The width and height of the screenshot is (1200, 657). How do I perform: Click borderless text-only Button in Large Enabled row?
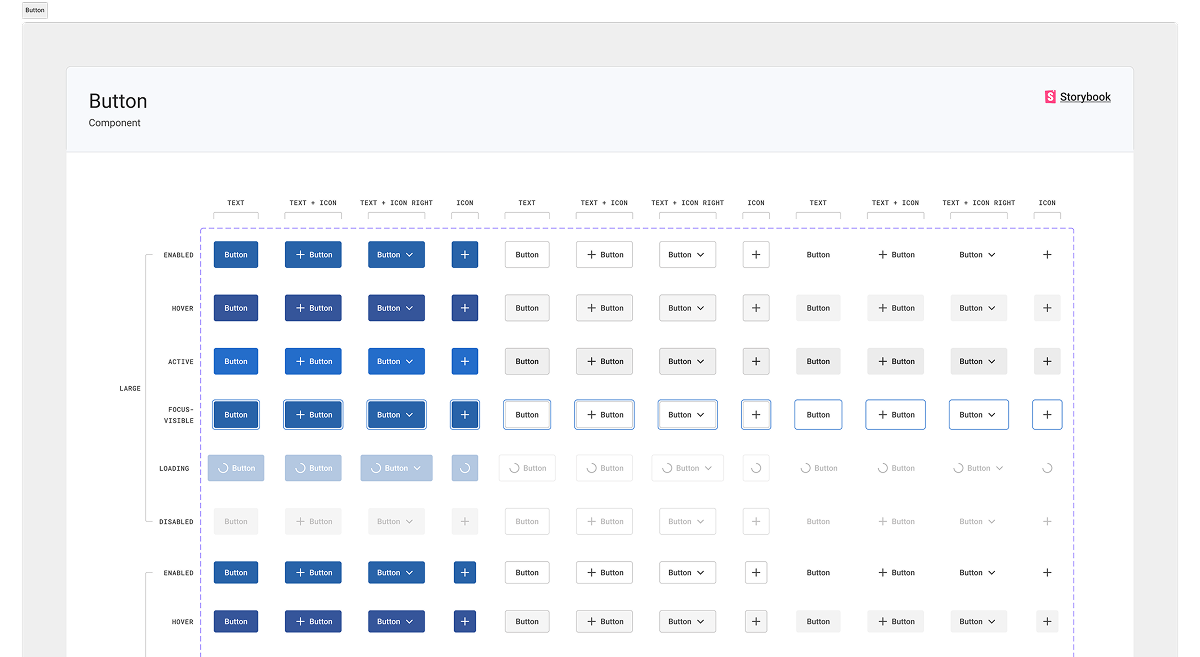click(818, 255)
